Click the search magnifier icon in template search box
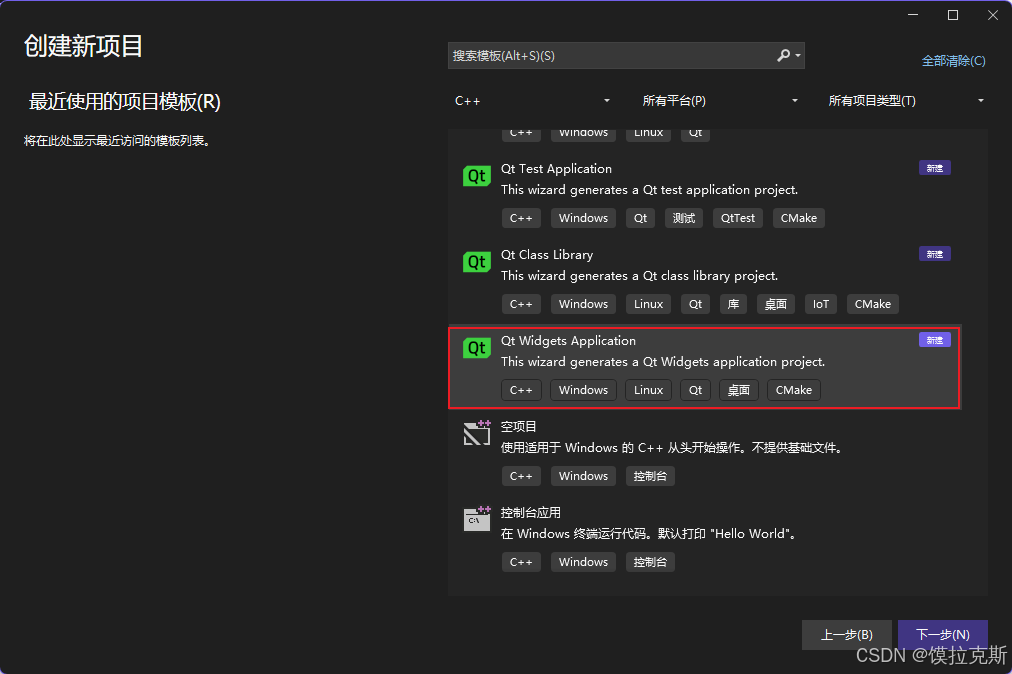 [x=783, y=56]
